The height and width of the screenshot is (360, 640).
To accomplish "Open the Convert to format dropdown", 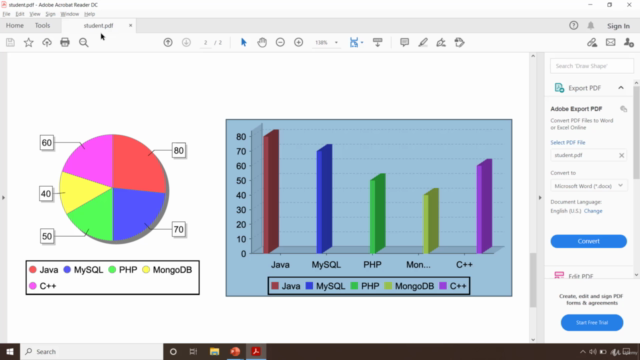I will click(589, 186).
